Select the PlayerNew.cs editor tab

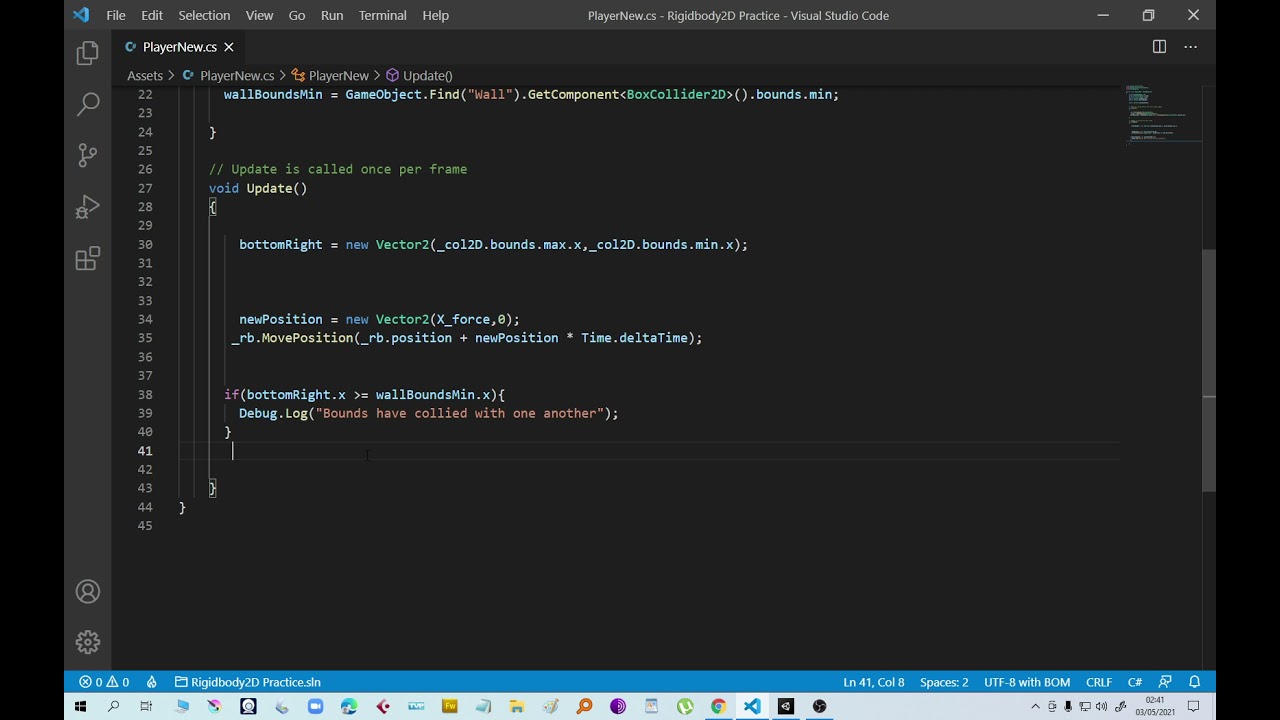pos(179,47)
